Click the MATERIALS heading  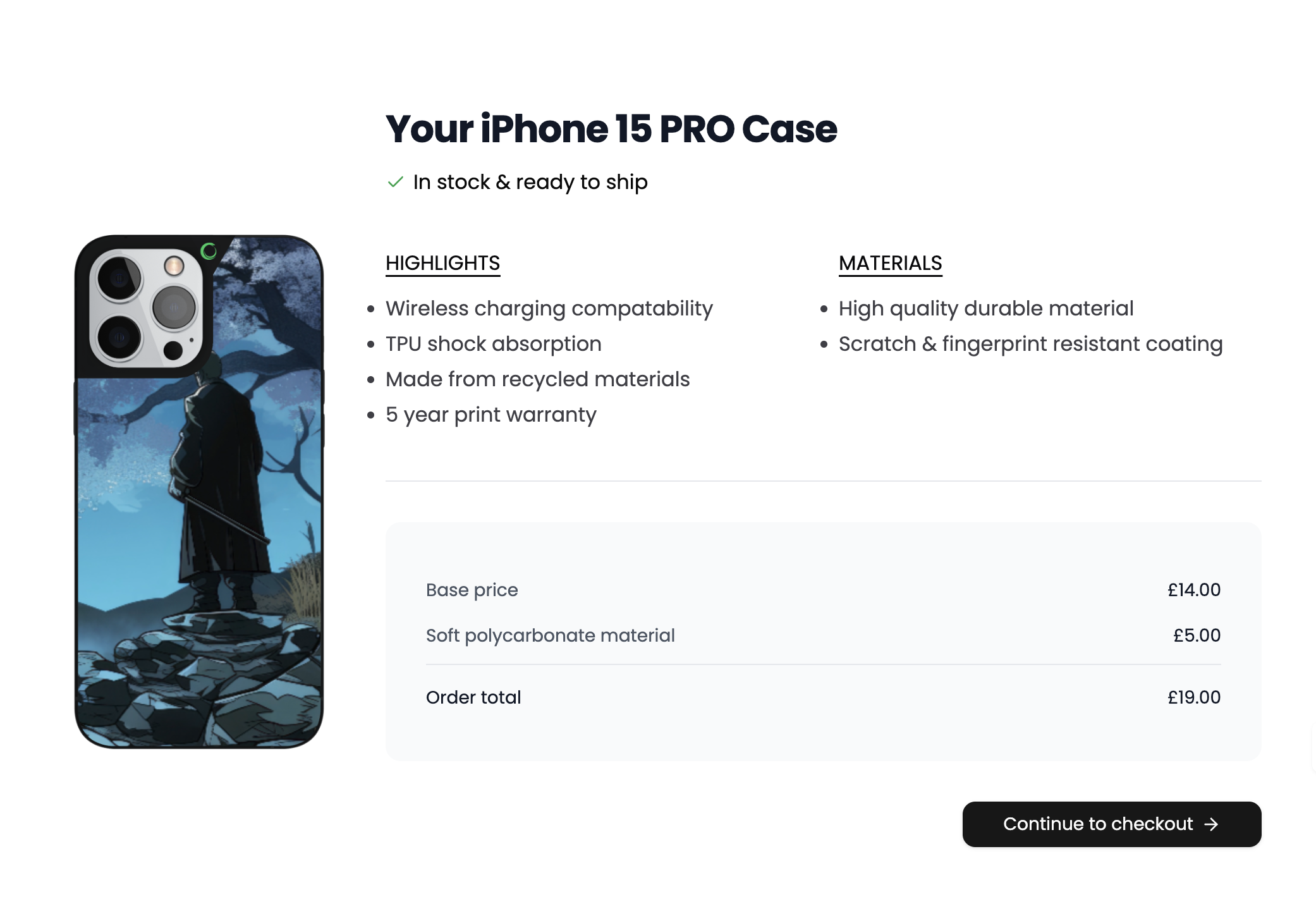pyautogui.click(x=890, y=263)
